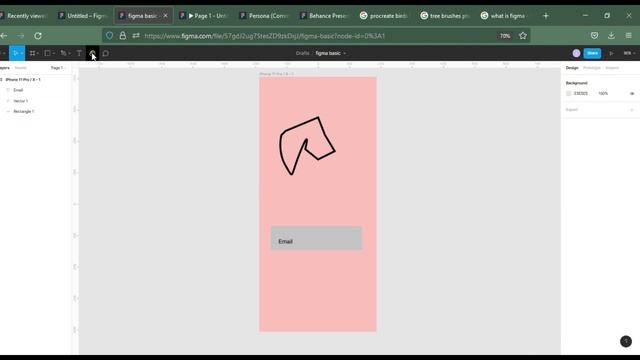This screenshot has width=640, height=360.
Task: Click the permissions icon in address bar
Action: click(x=136, y=36)
